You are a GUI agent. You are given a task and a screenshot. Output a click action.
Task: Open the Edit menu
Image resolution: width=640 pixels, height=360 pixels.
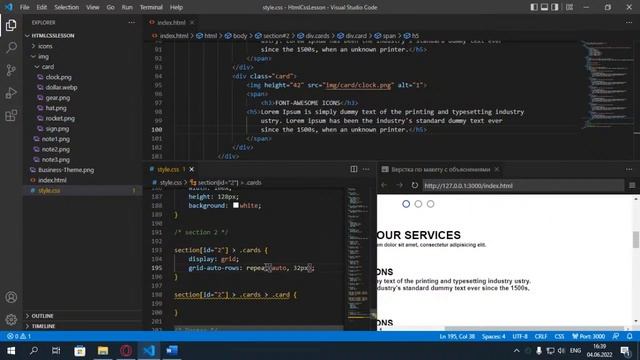(42, 7)
